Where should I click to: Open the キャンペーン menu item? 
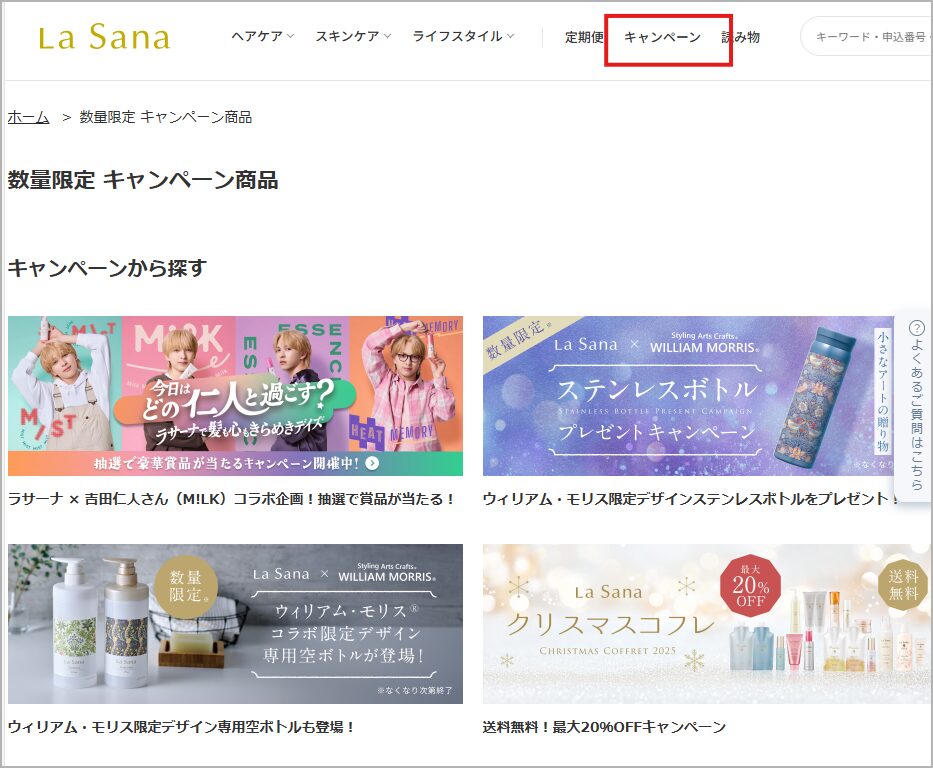[x=662, y=37]
